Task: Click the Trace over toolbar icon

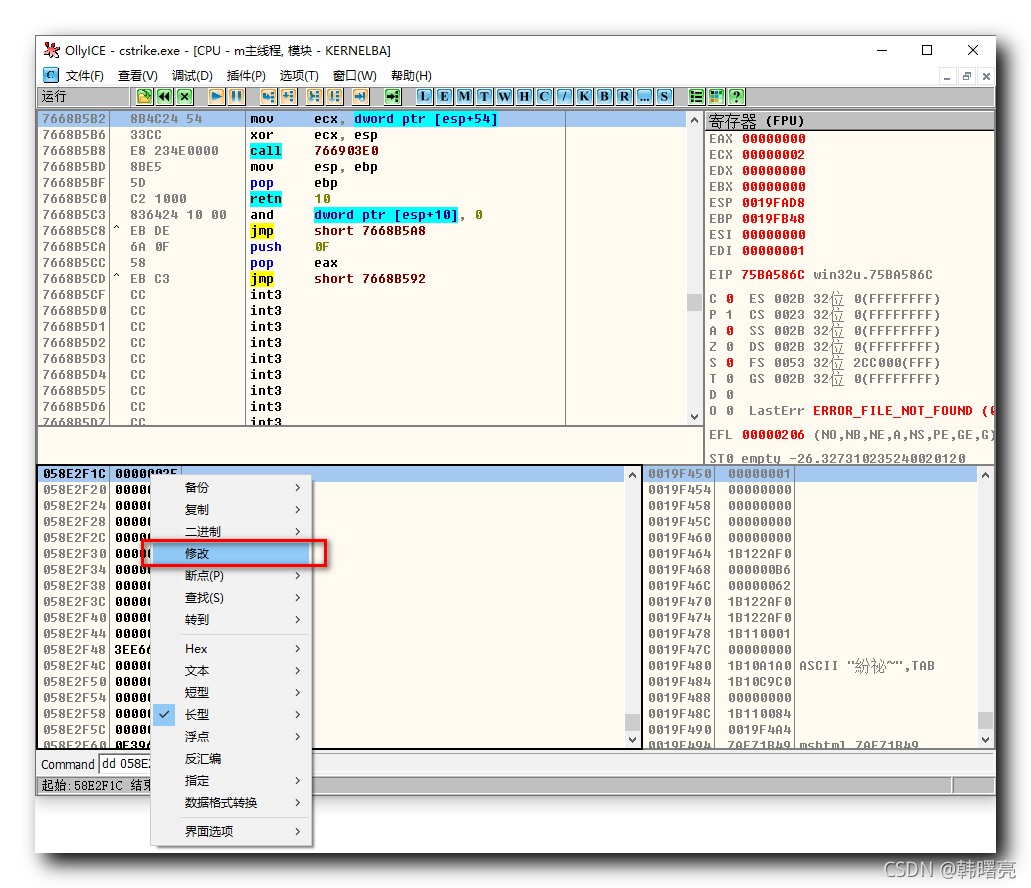Action: pos(335,97)
